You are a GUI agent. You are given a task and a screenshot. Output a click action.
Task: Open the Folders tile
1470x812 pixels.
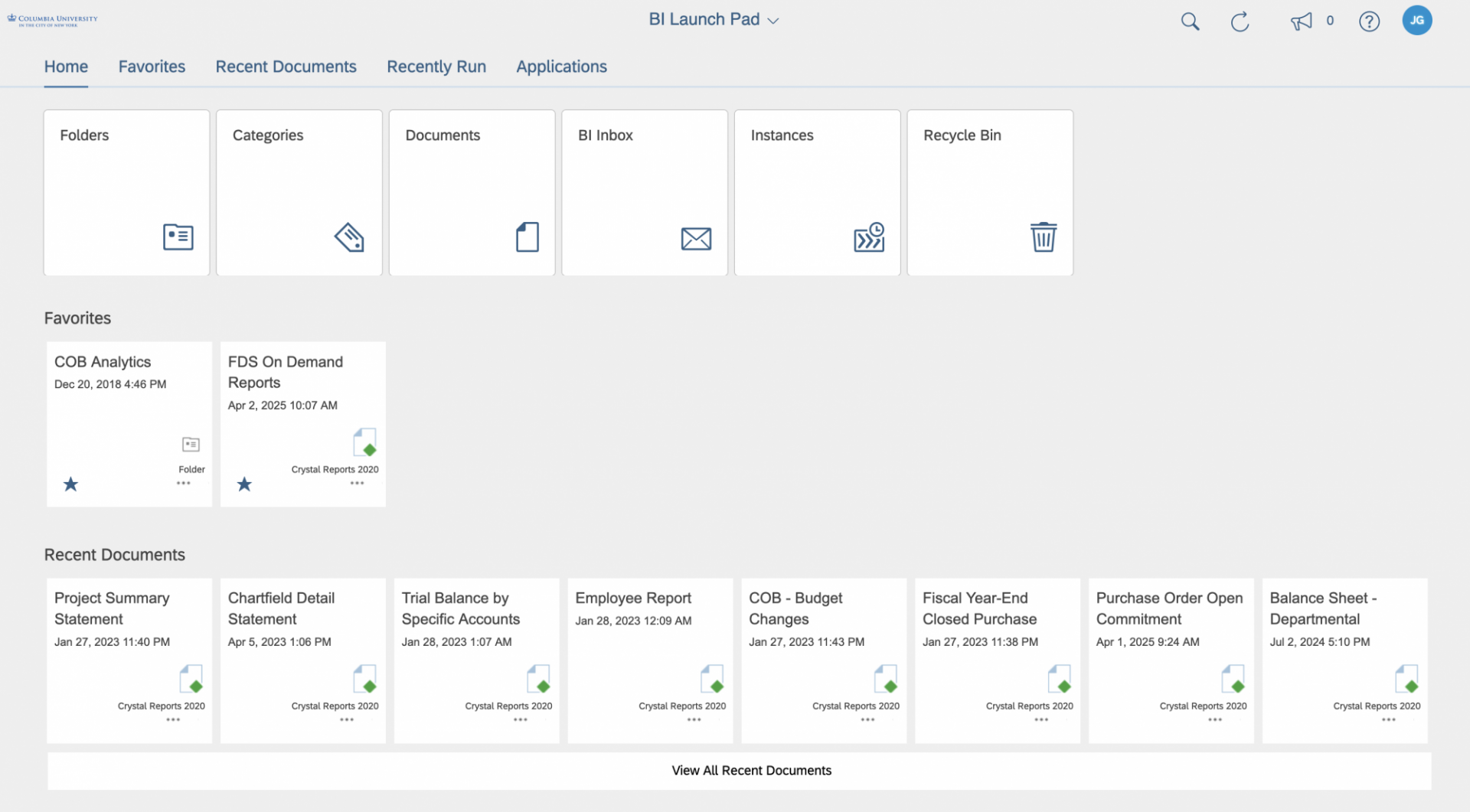(126, 192)
